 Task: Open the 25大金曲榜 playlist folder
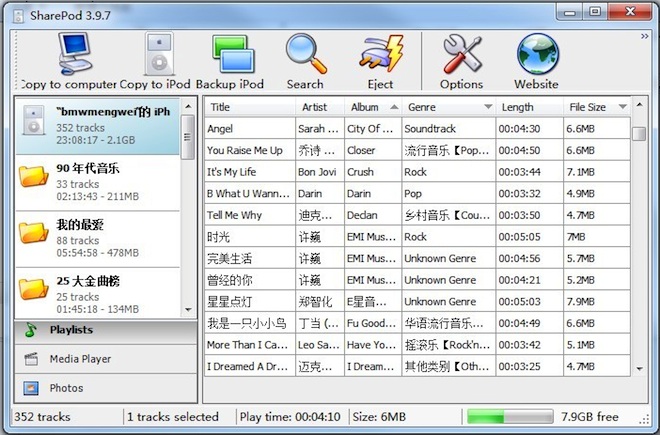click(98, 293)
